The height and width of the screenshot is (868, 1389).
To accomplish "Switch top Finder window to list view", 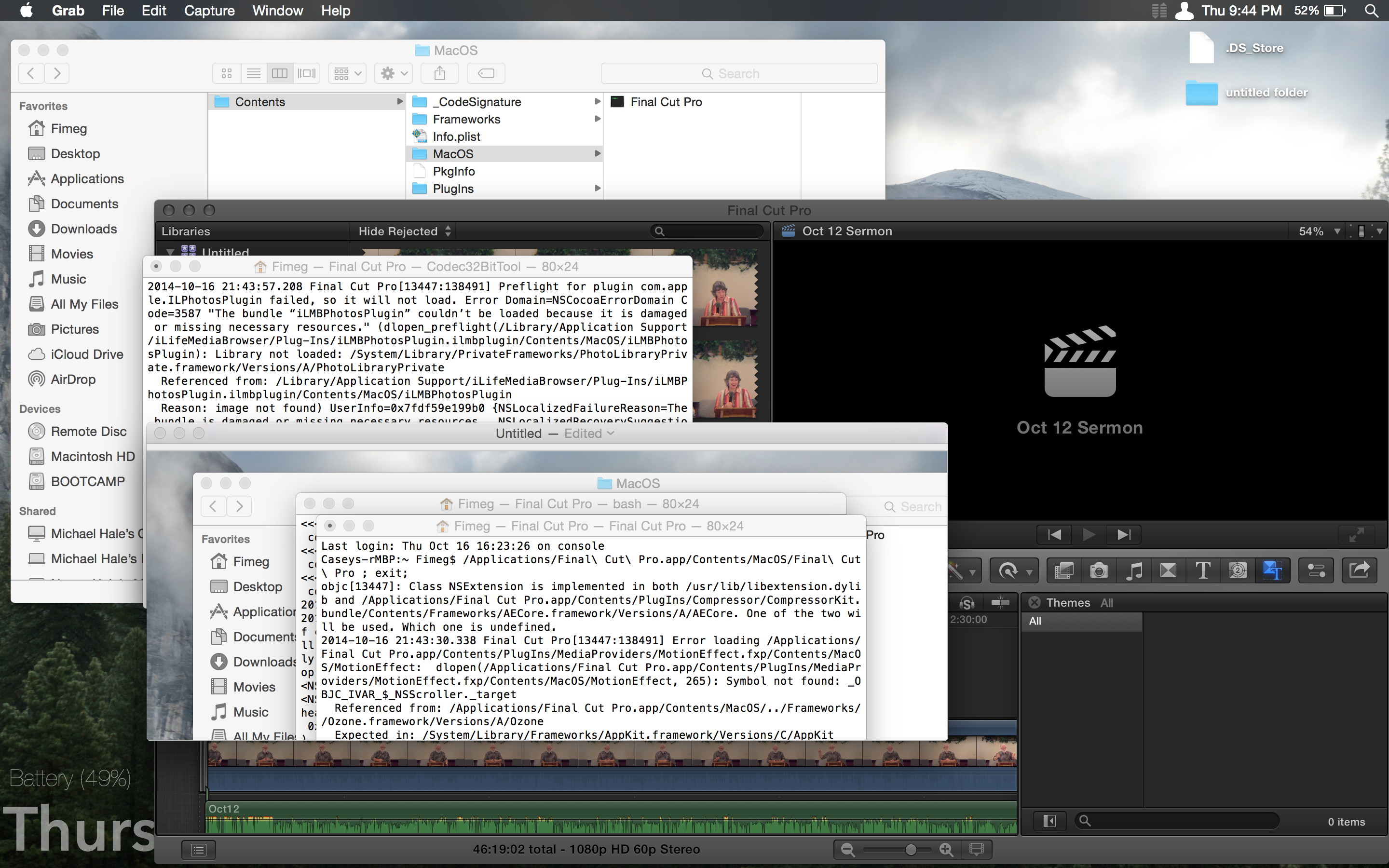I will [254, 73].
